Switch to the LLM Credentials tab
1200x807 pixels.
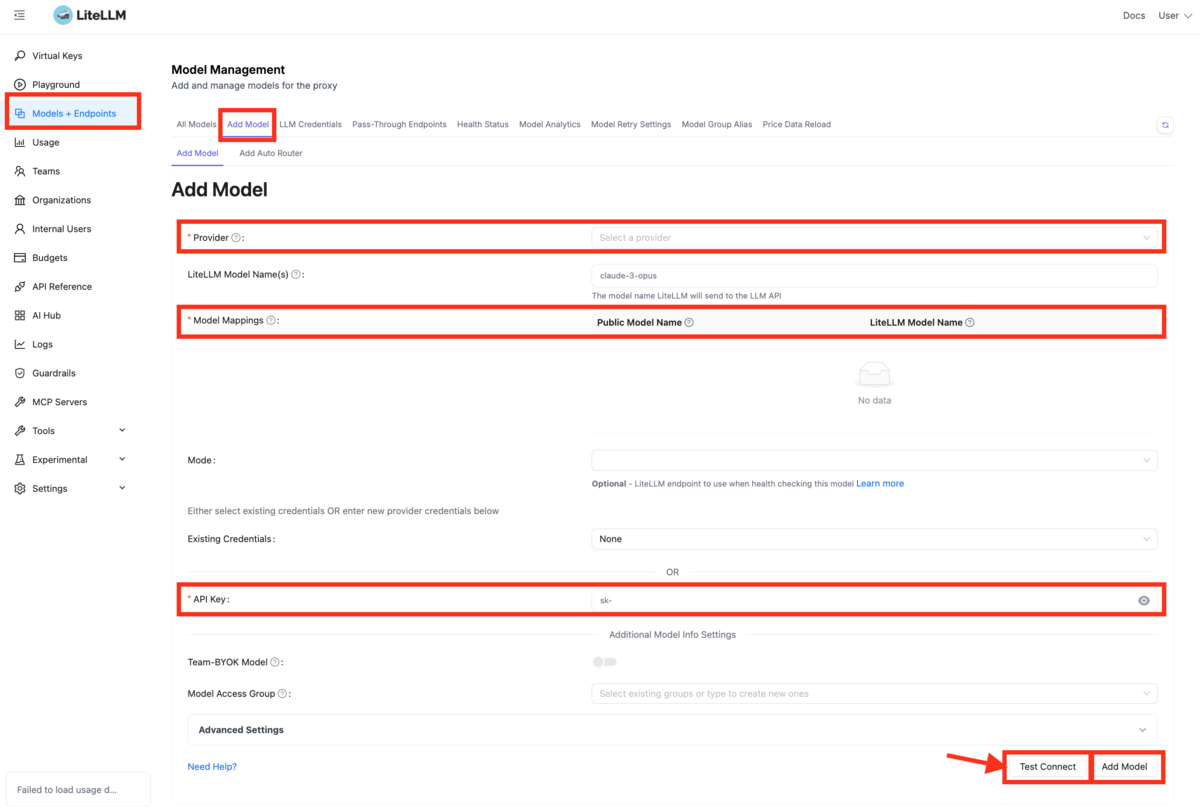[311, 125]
